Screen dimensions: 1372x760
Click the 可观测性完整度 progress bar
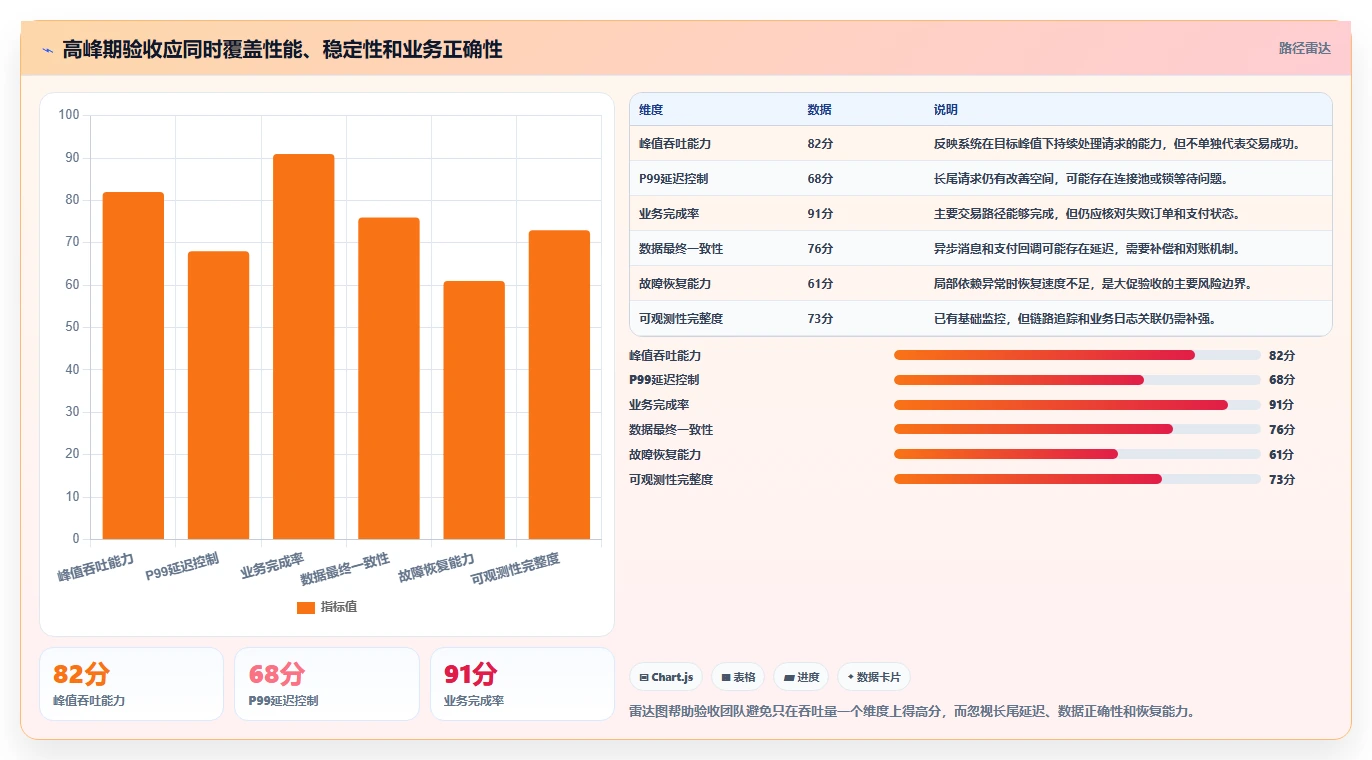click(x=1077, y=479)
